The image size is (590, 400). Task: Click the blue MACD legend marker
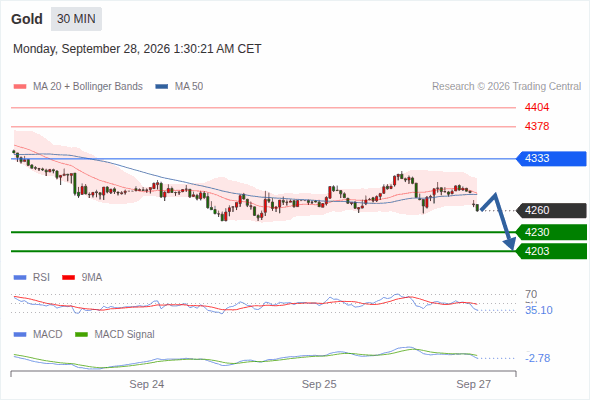20,334
